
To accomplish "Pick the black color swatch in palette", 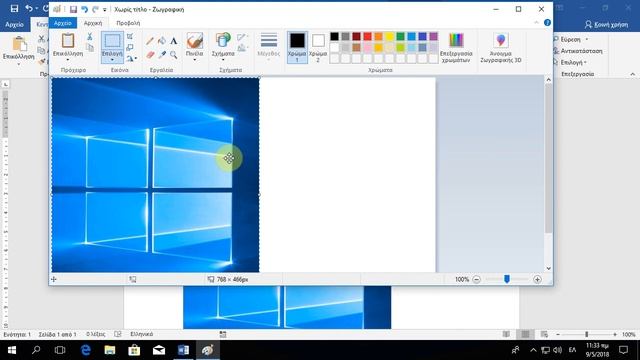I will pyautogui.click(x=334, y=37).
